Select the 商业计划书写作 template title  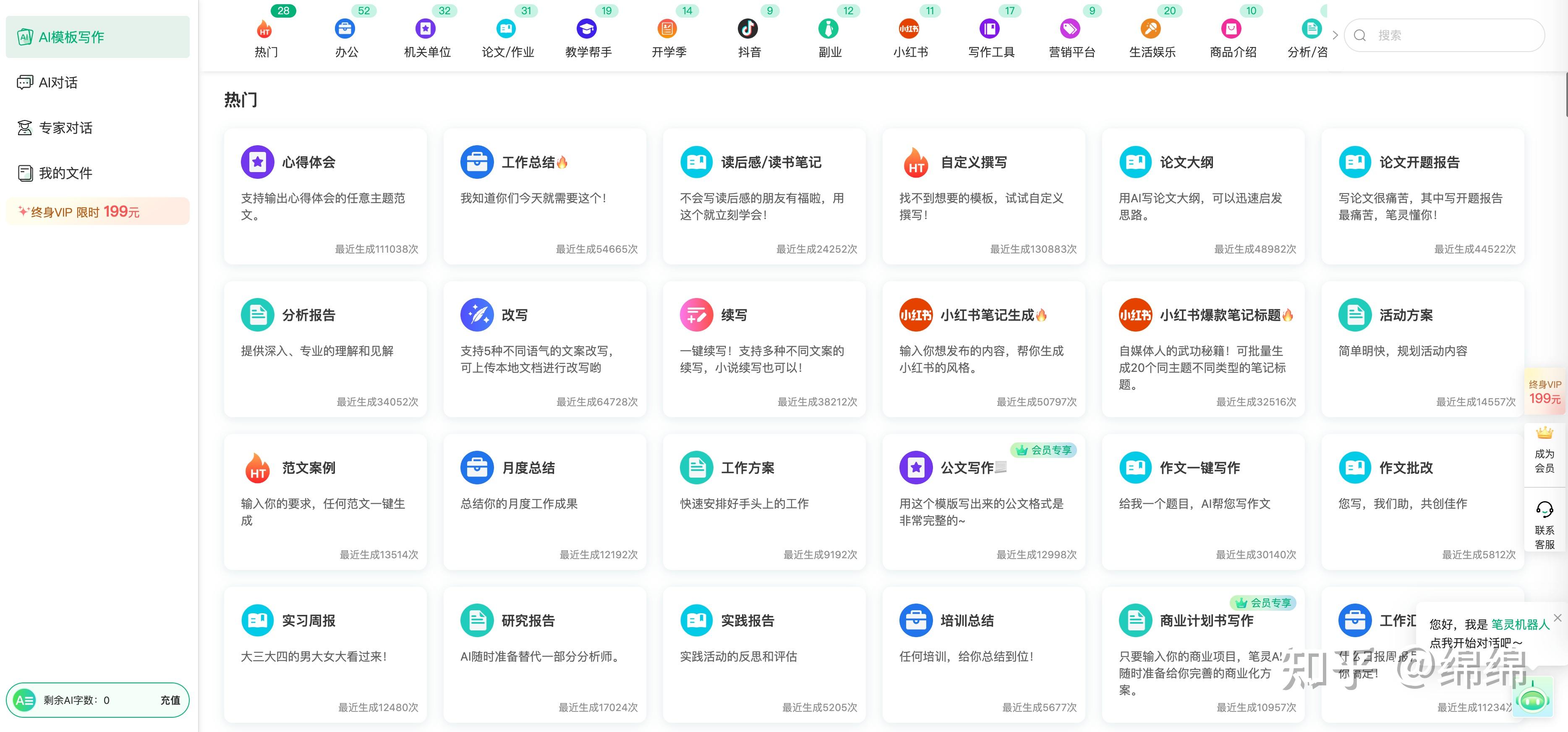[x=1207, y=621]
